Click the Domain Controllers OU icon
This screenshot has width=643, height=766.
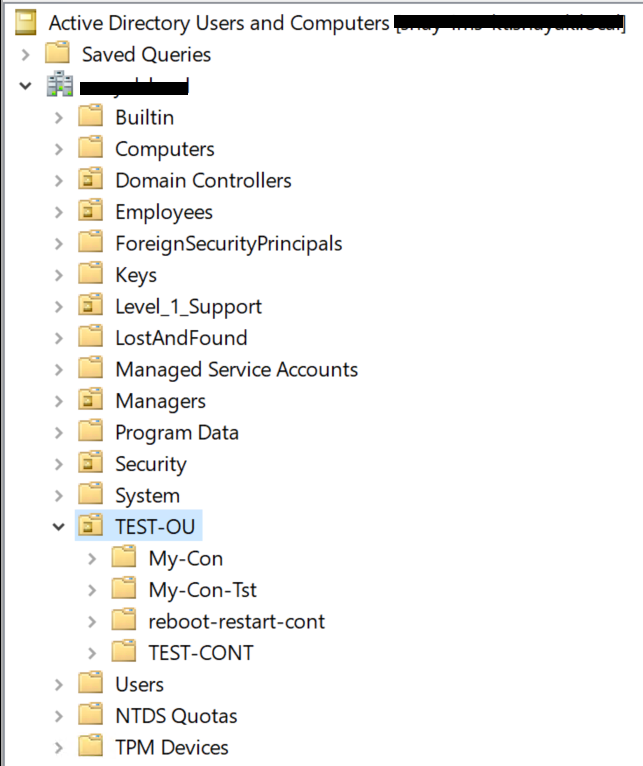coord(91,181)
